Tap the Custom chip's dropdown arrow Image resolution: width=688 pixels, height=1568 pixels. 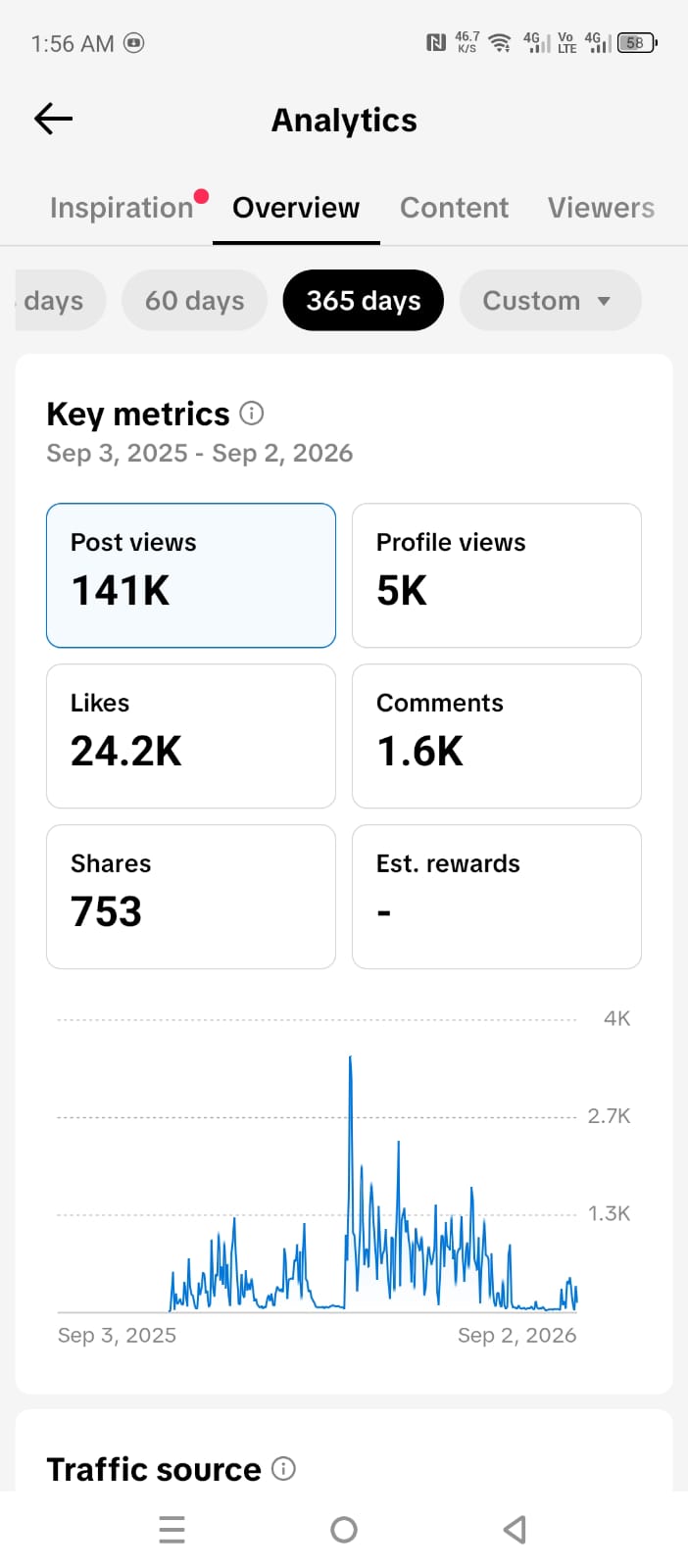click(604, 301)
